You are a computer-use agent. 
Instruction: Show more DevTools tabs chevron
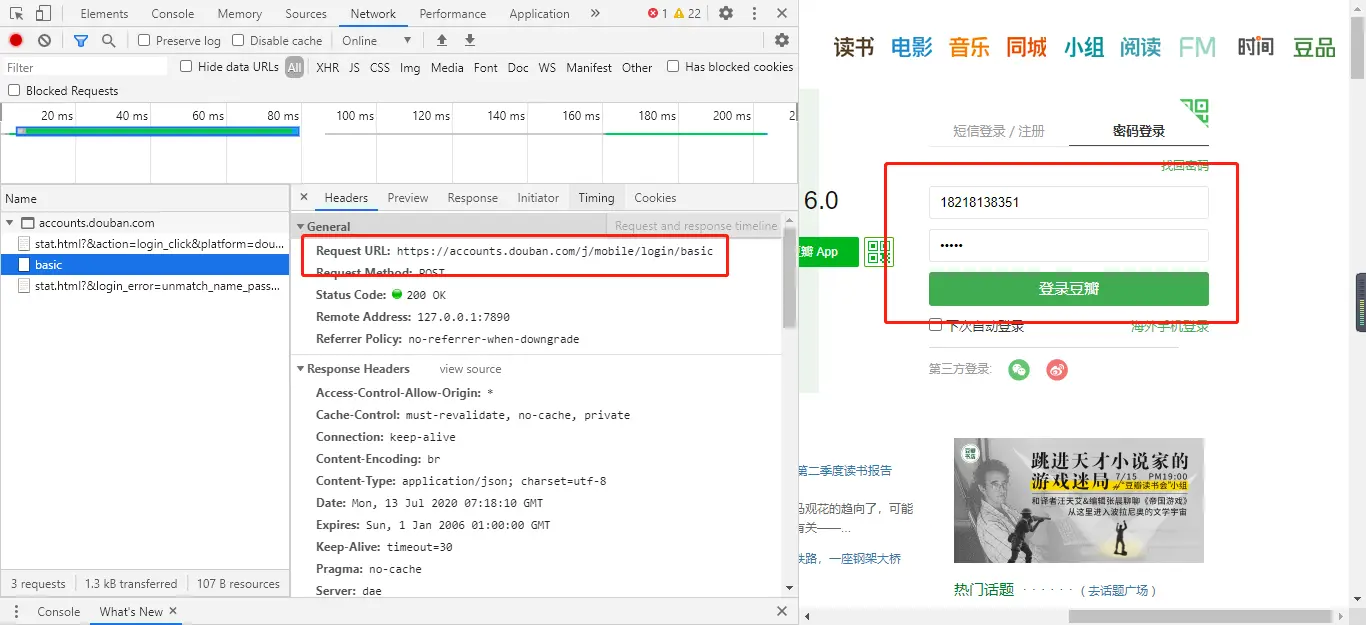click(595, 14)
